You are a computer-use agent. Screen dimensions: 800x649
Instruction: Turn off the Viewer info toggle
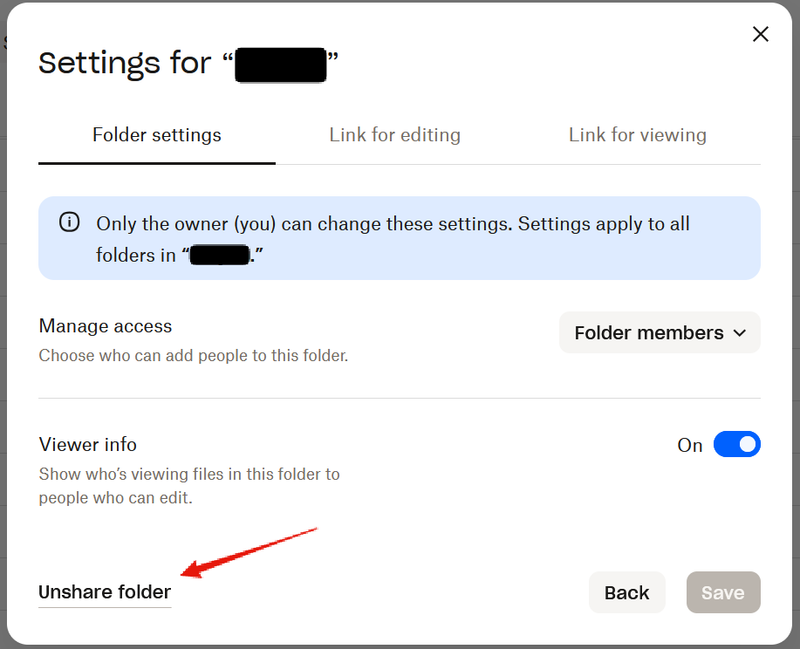coord(737,444)
